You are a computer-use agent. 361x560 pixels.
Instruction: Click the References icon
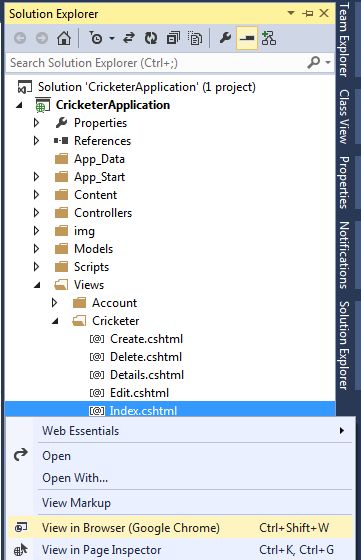[61, 141]
